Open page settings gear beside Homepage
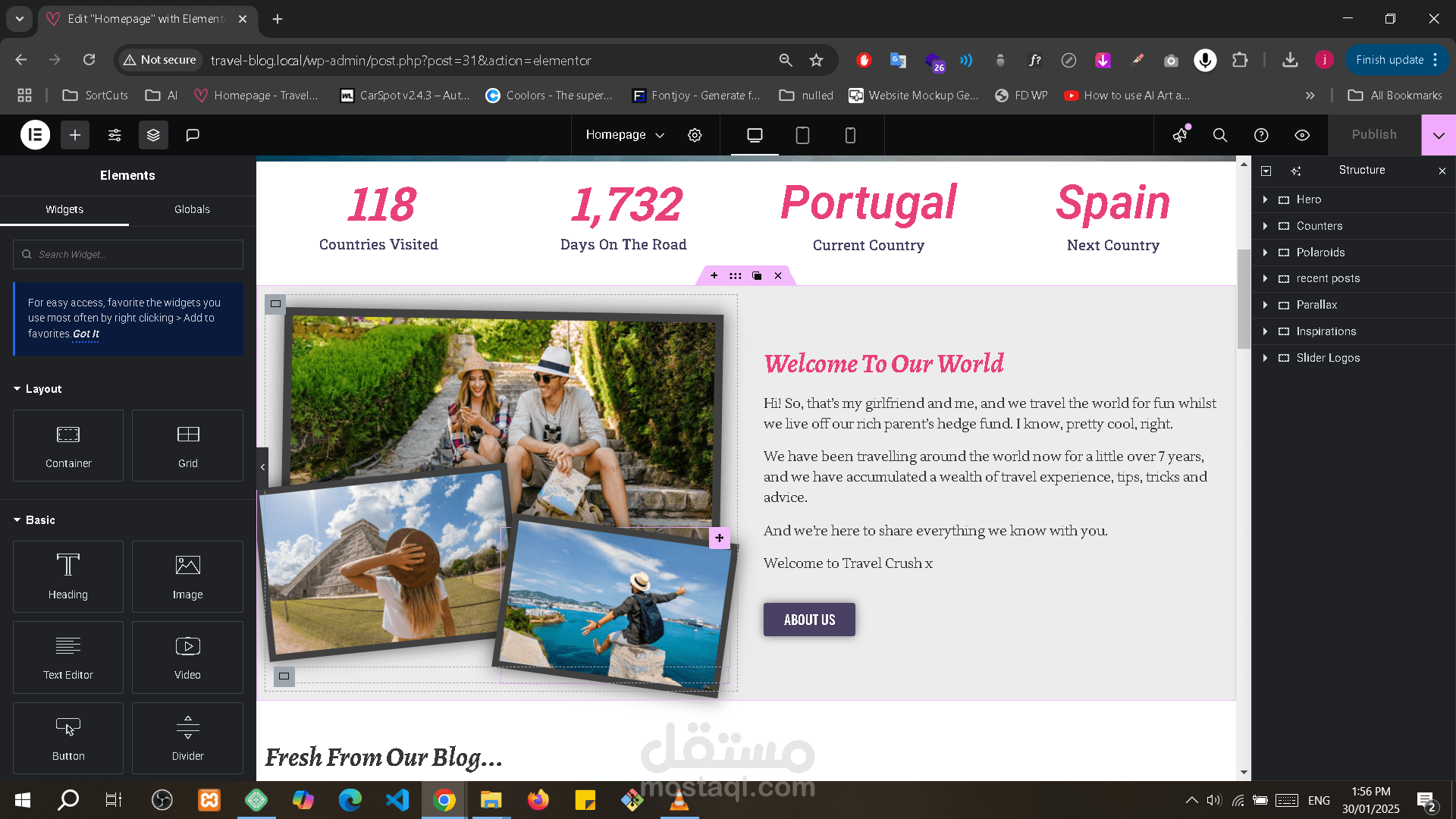1456x819 pixels. pyautogui.click(x=695, y=135)
